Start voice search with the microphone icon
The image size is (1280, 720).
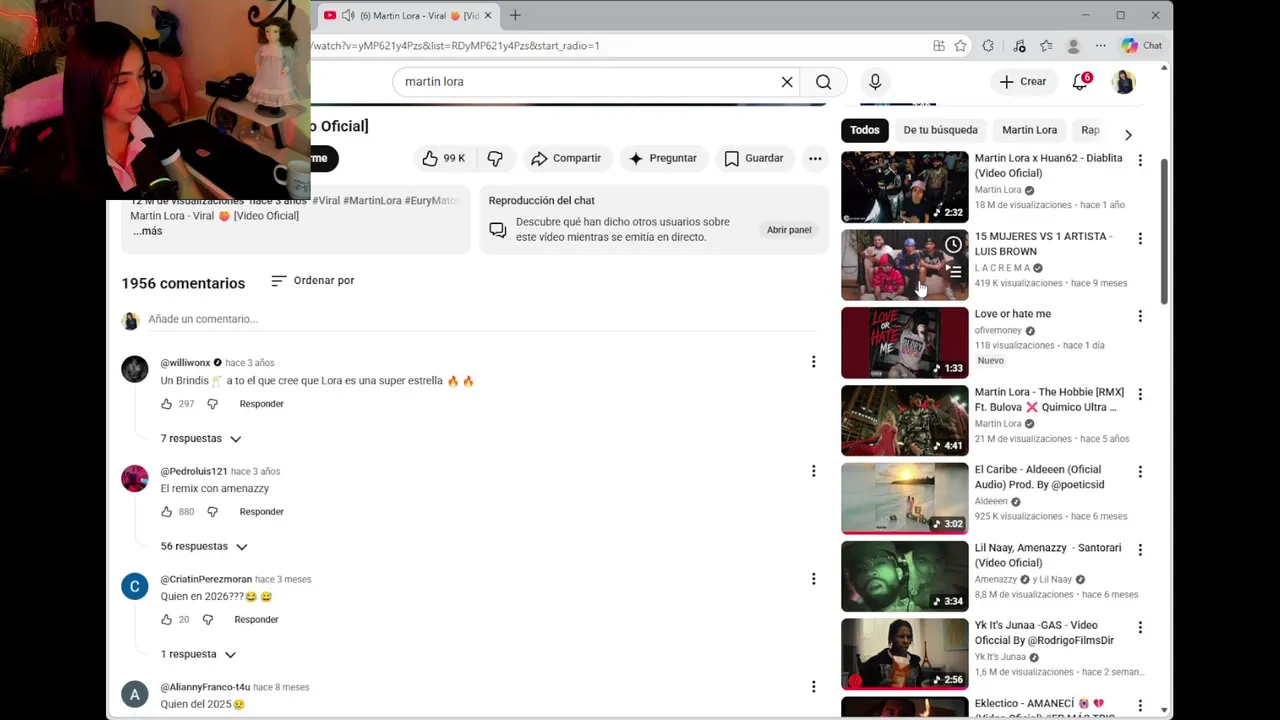pyautogui.click(x=875, y=82)
